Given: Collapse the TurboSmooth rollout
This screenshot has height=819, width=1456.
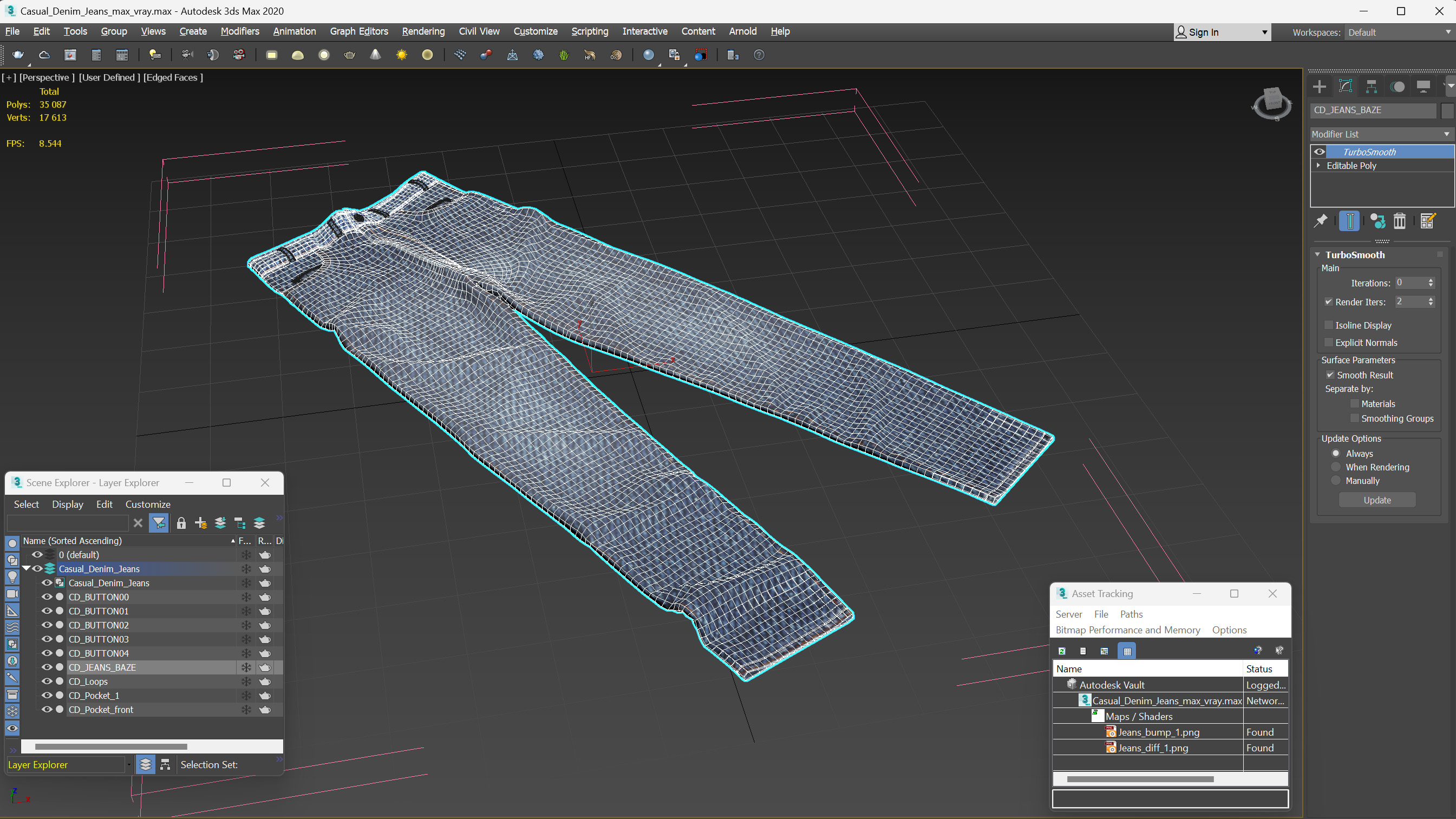Looking at the screenshot, I should tap(1317, 255).
